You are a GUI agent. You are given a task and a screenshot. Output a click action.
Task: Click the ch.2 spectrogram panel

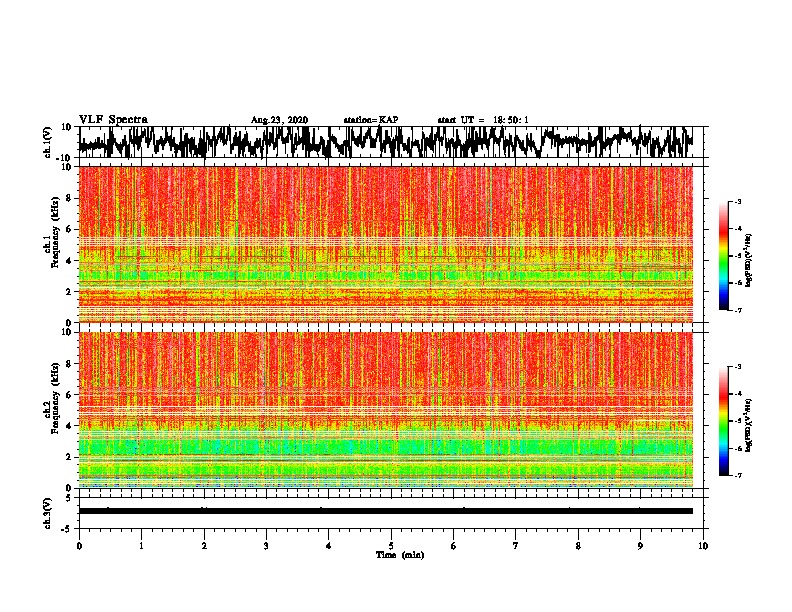(x=385, y=410)
